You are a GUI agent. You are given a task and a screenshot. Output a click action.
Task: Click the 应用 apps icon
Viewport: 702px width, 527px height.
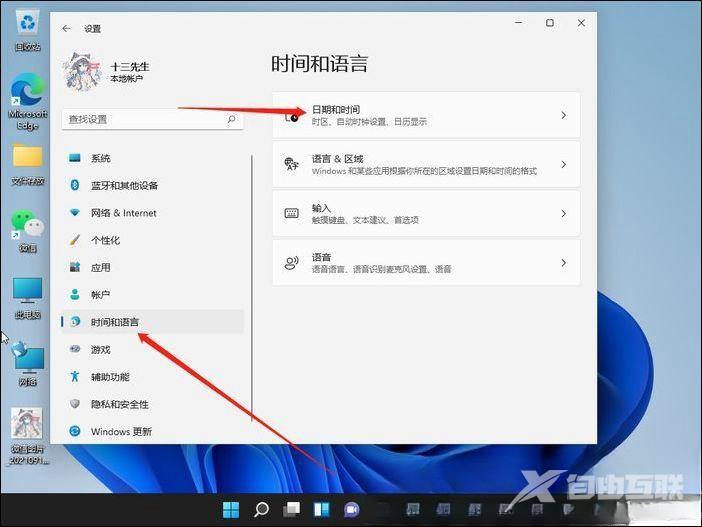click(75, 267)
